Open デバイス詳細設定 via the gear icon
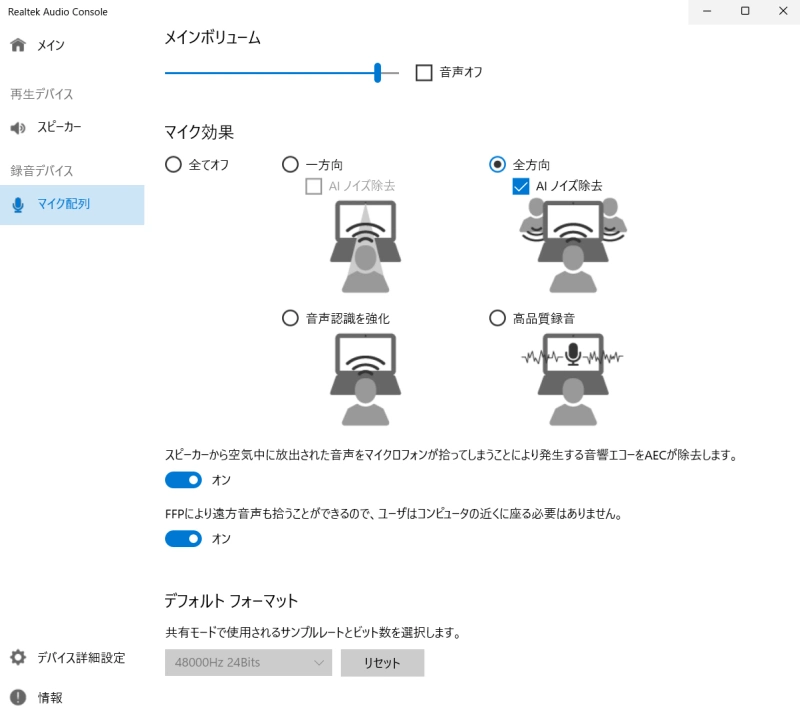This screenshot has width=800, height=714. click(x=16, y=658)
